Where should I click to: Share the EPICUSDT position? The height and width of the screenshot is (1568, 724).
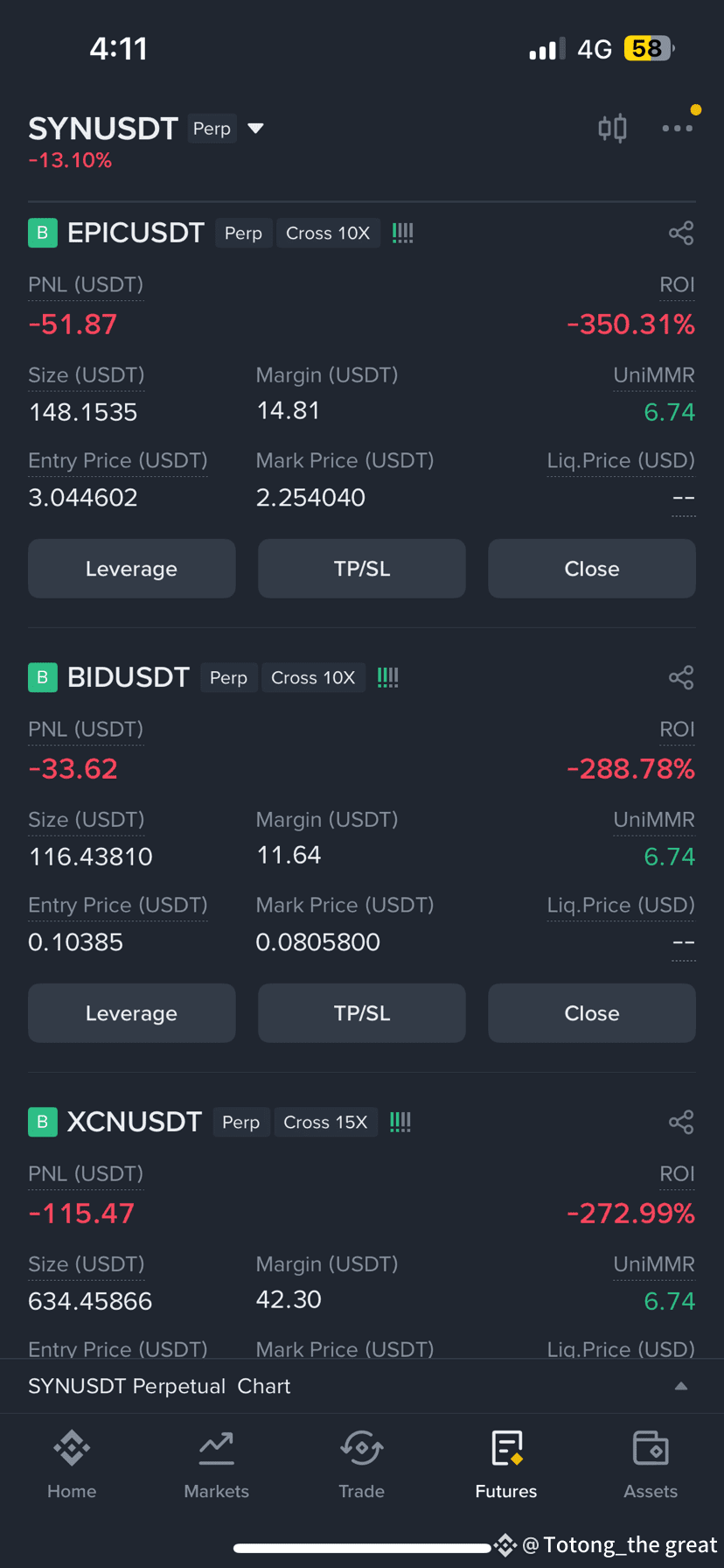(681, 233)
